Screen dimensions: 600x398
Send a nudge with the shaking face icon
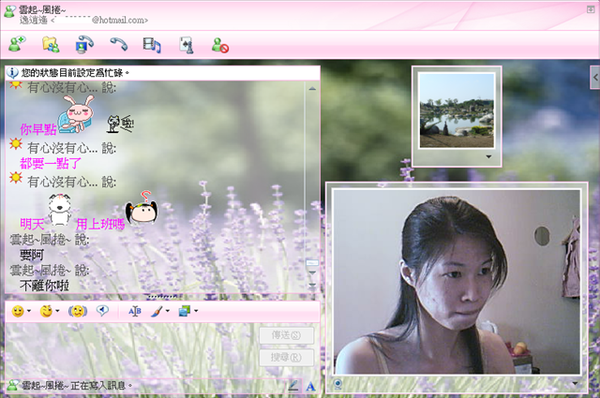click(78, 311)
